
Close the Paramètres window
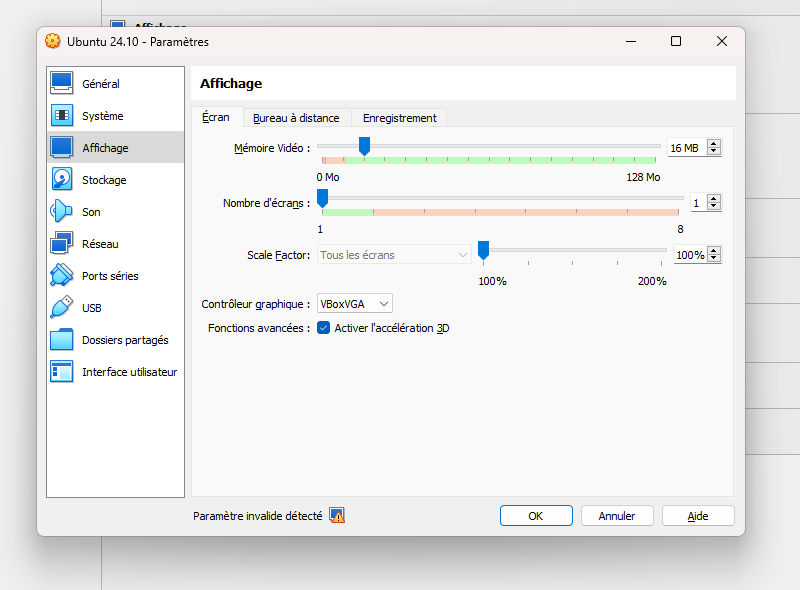721,41
